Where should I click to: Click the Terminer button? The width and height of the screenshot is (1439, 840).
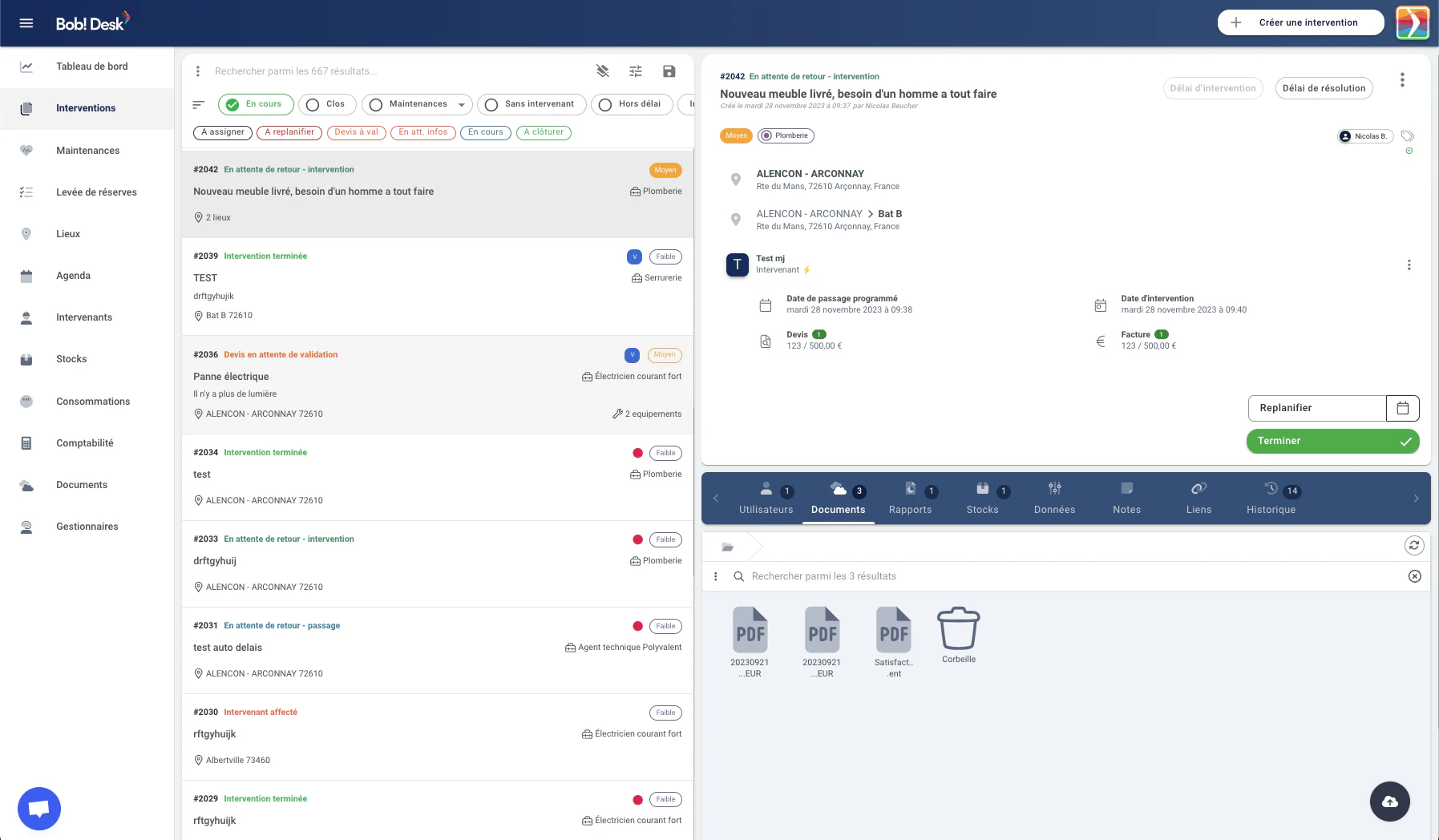click(1332, 441)
